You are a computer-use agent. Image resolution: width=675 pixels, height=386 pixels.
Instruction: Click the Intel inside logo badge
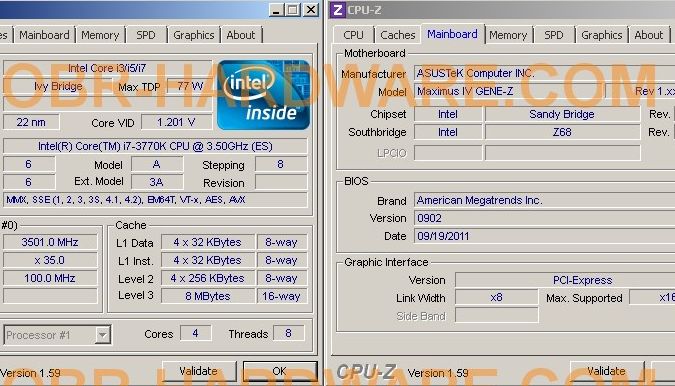pos(263,95)
